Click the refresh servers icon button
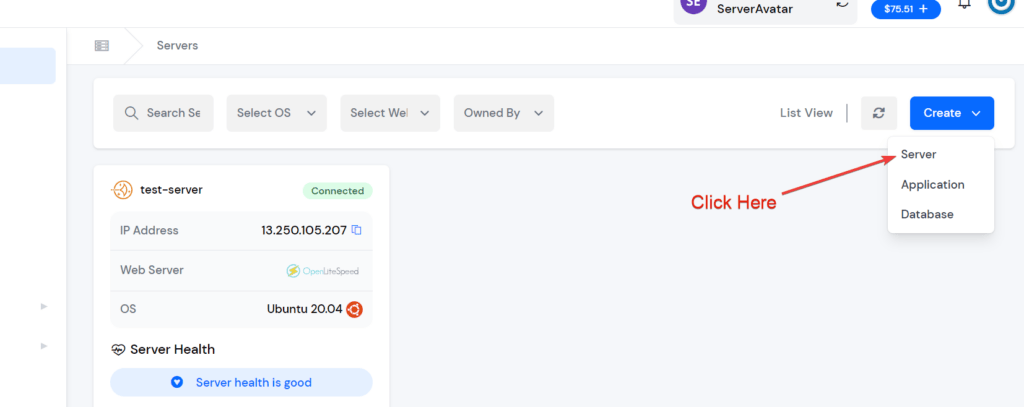1024x407 pixels. point(878,113)
